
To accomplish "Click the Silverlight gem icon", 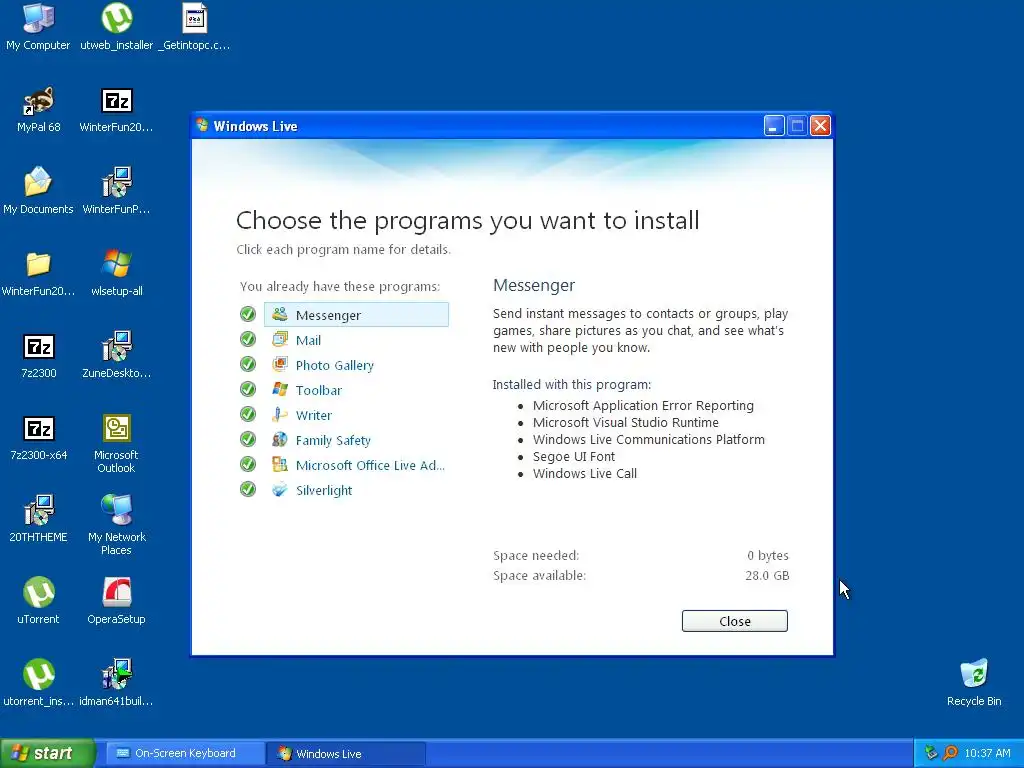I will coord(280,489).
